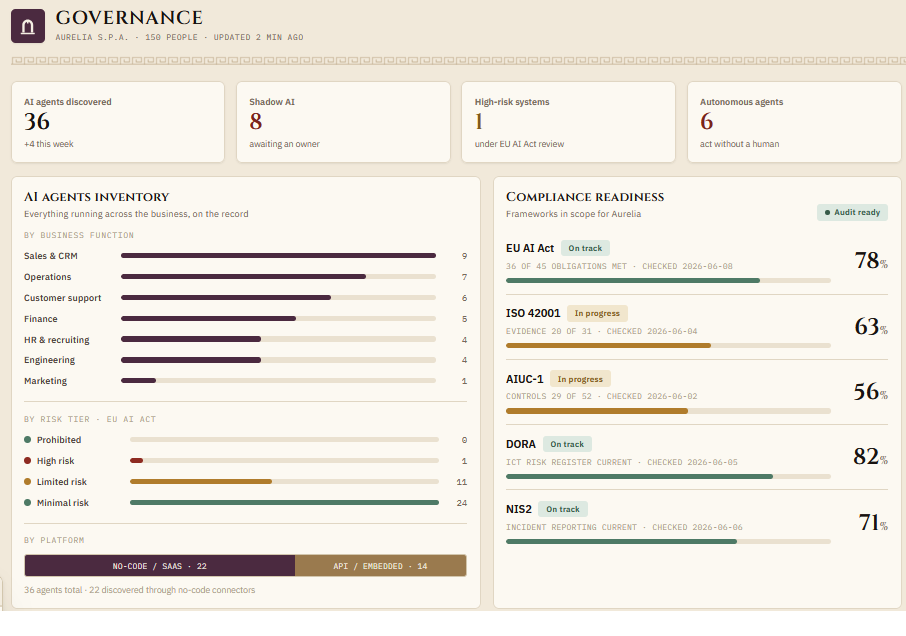The width and height of the screenshot is (906, 636).
Task: Click the Operations progress bar
Action: click(278, 277)
